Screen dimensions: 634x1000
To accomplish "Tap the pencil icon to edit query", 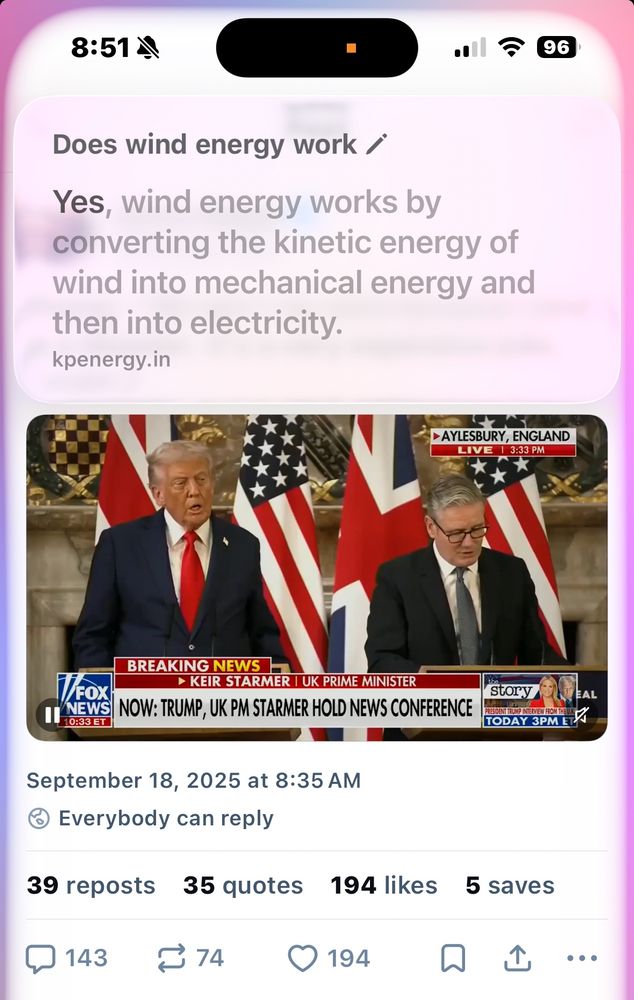I will [377, 144].
